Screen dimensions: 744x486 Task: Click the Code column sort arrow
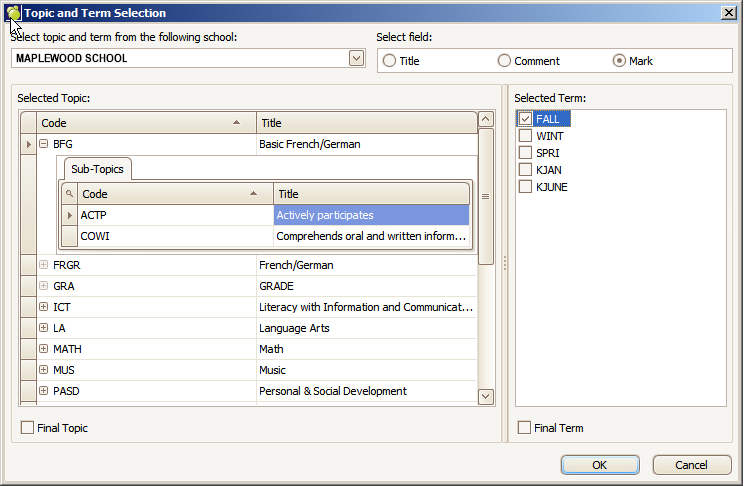pos(236,123)
